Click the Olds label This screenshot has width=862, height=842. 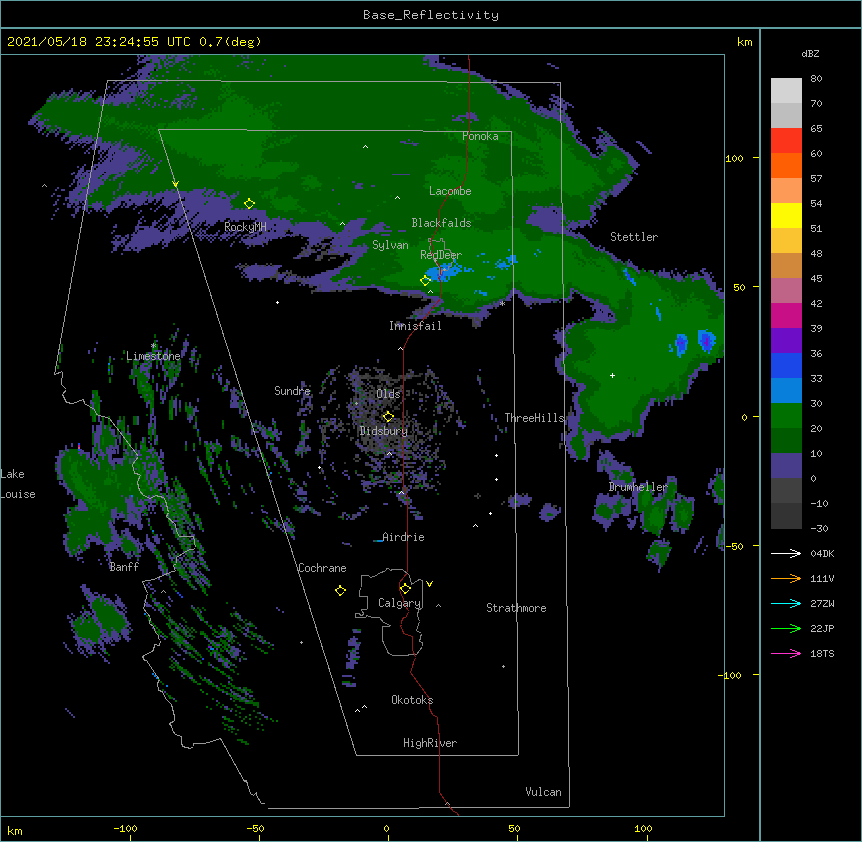tap(388, 394)
